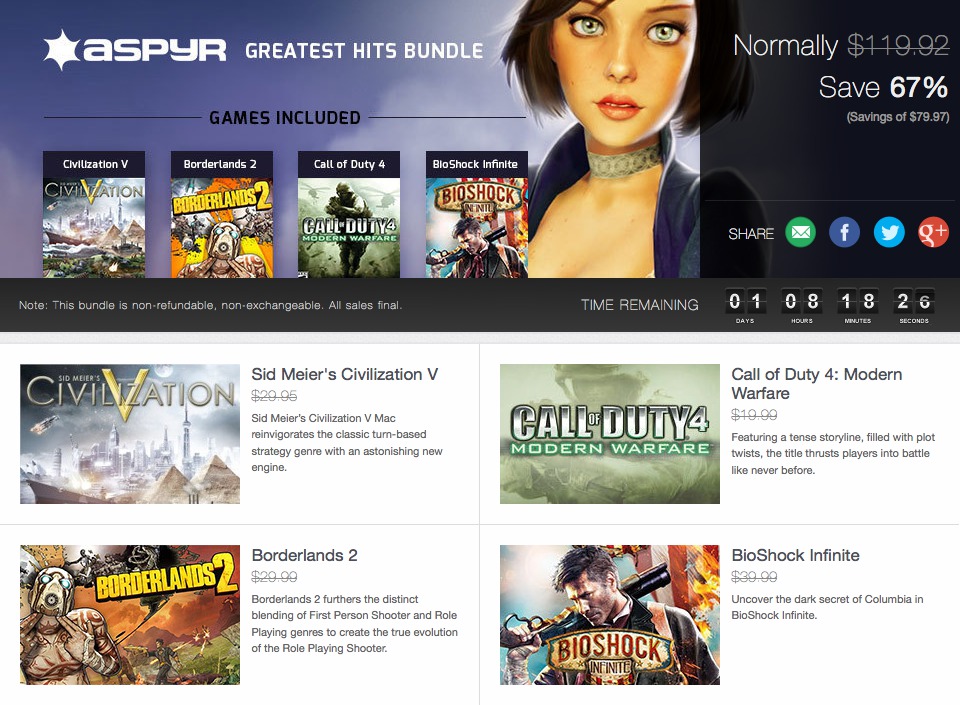Click the Civilization V banner tab label
The height and width of the screenshot is (705, 960).
click(x=94, y=164)
